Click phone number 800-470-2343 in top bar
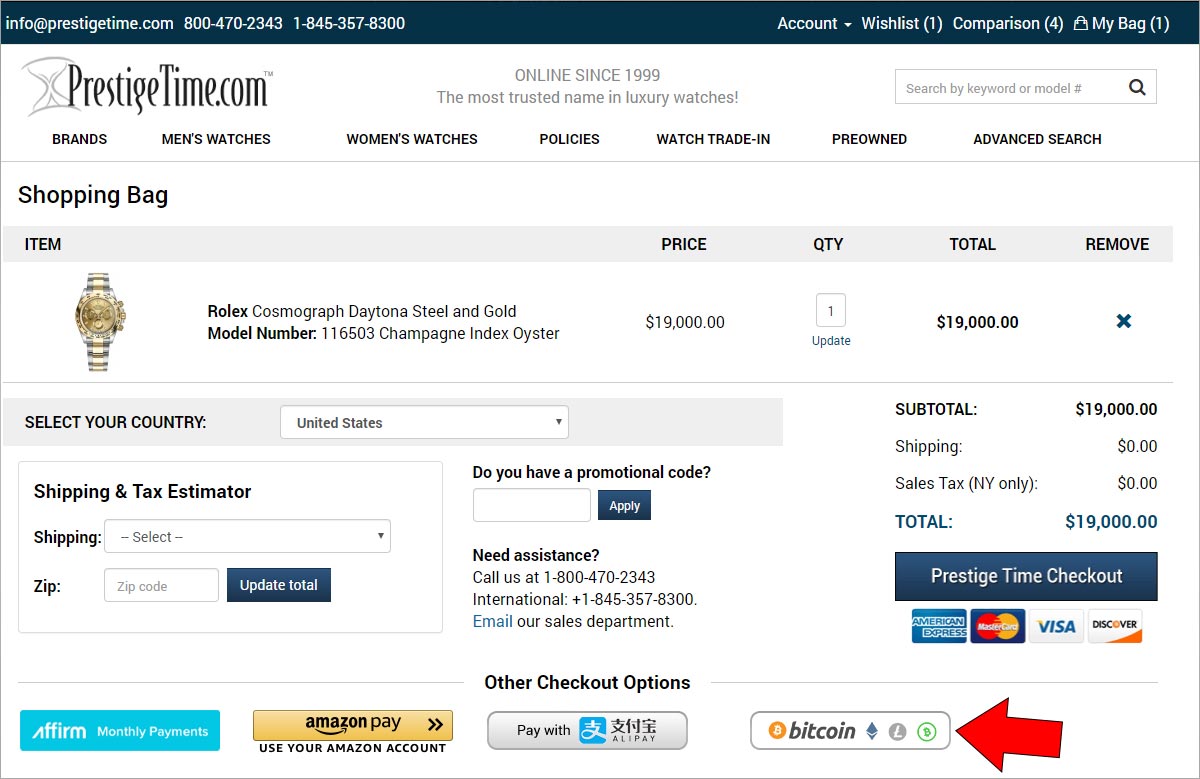Screen dimensions: 1200x779 (233, 23)
